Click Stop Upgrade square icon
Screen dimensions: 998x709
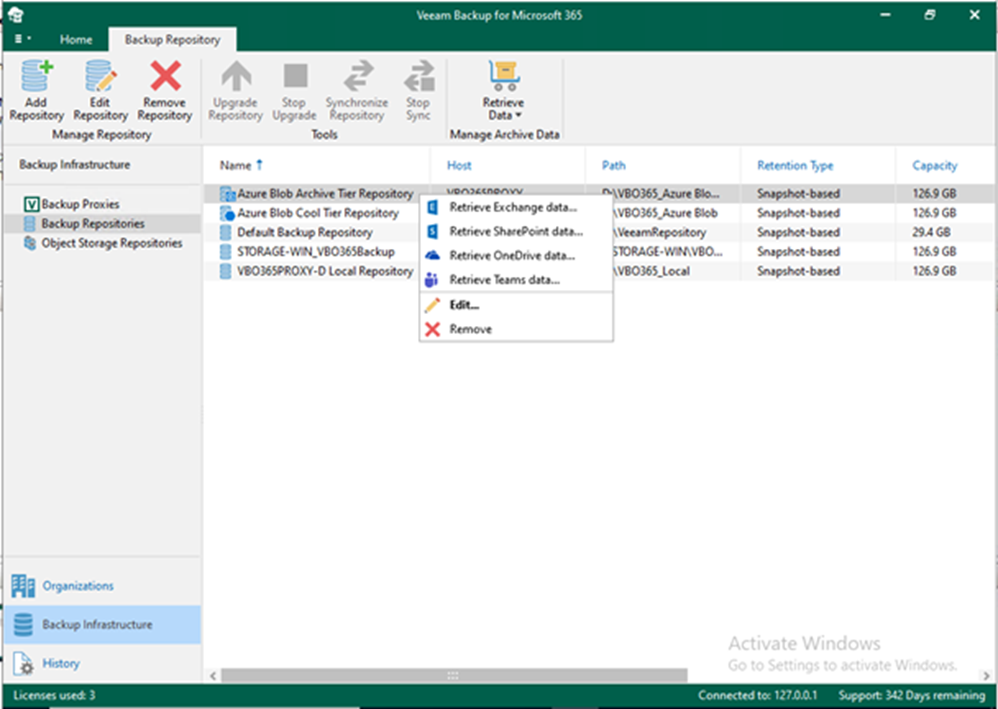pyautogui.click(x=295, y=76)
